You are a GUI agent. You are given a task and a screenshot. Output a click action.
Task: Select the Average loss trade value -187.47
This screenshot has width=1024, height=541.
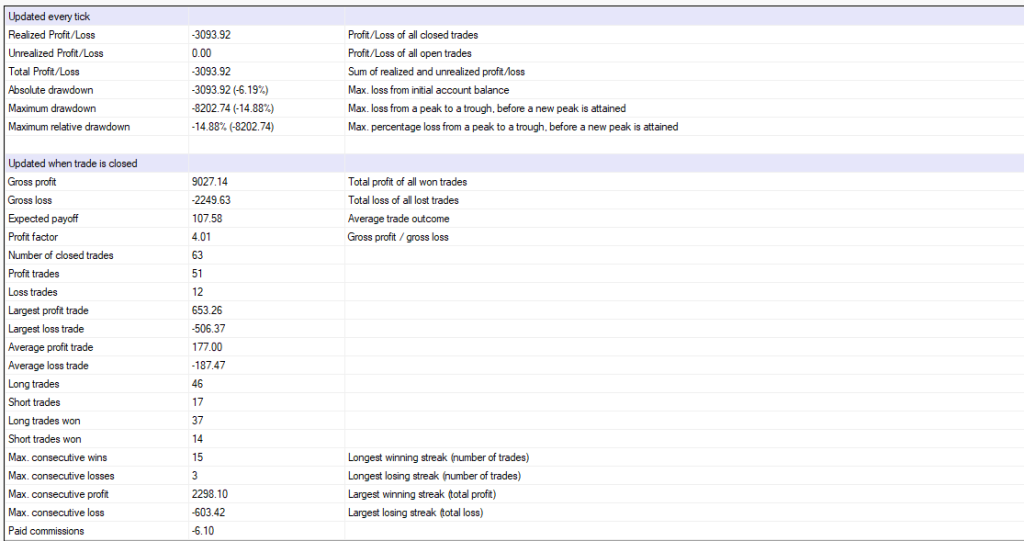tap(209, 366)
